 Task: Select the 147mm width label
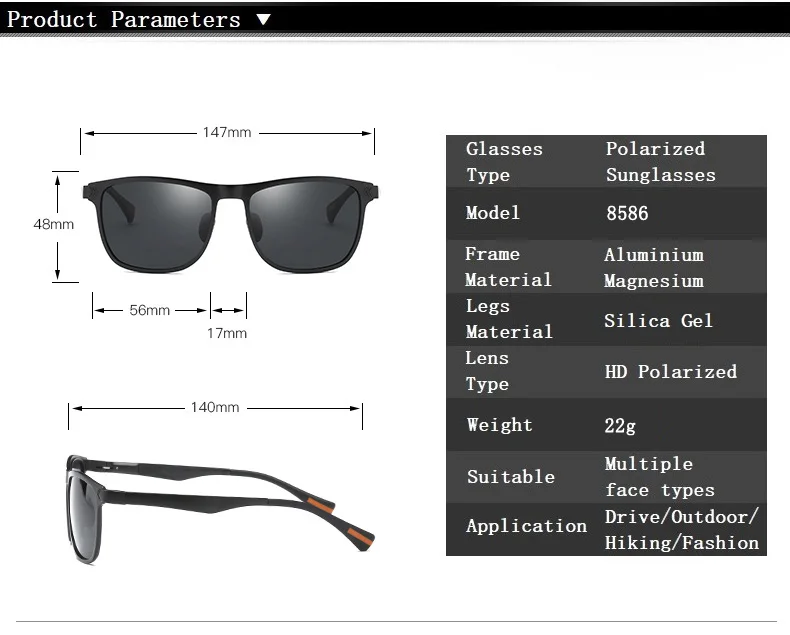click(x=227, y=133)
